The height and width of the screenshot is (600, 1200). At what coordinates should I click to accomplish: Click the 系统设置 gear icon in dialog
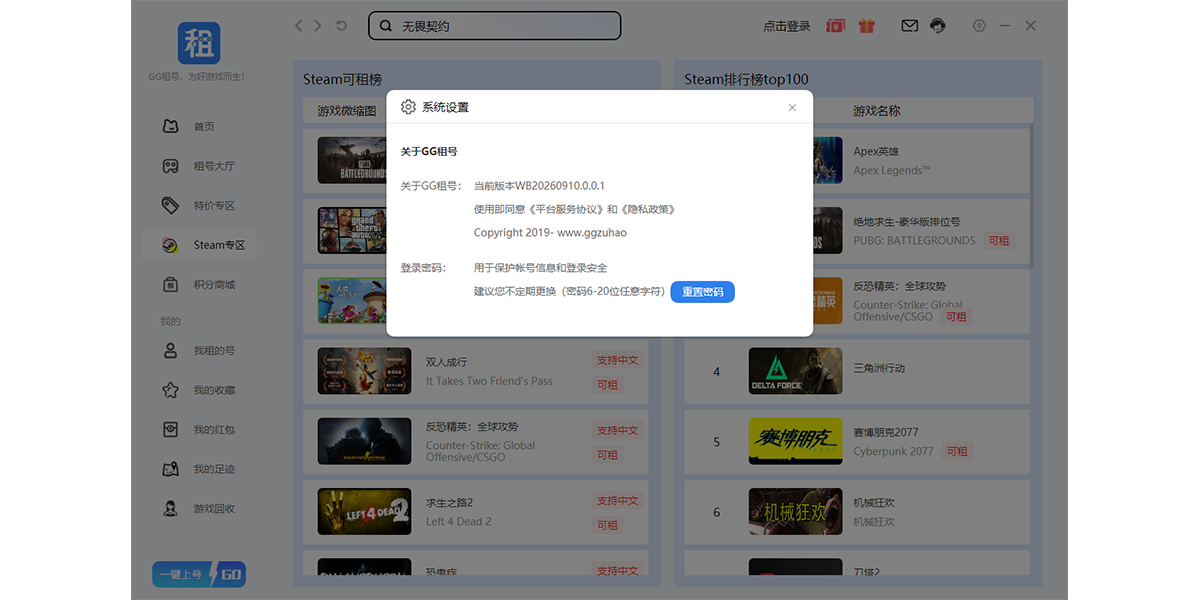[x=408, y=107]
